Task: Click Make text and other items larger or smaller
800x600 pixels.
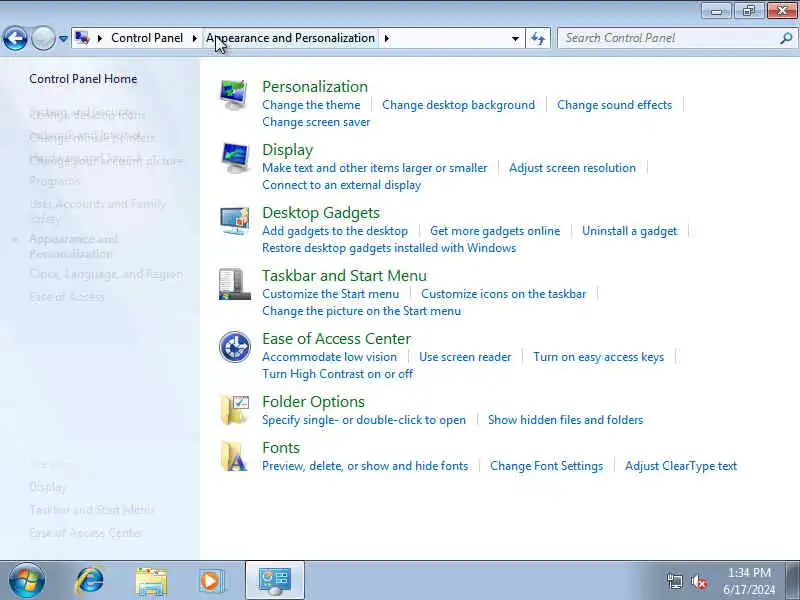Action: click(x=374, y=168)
